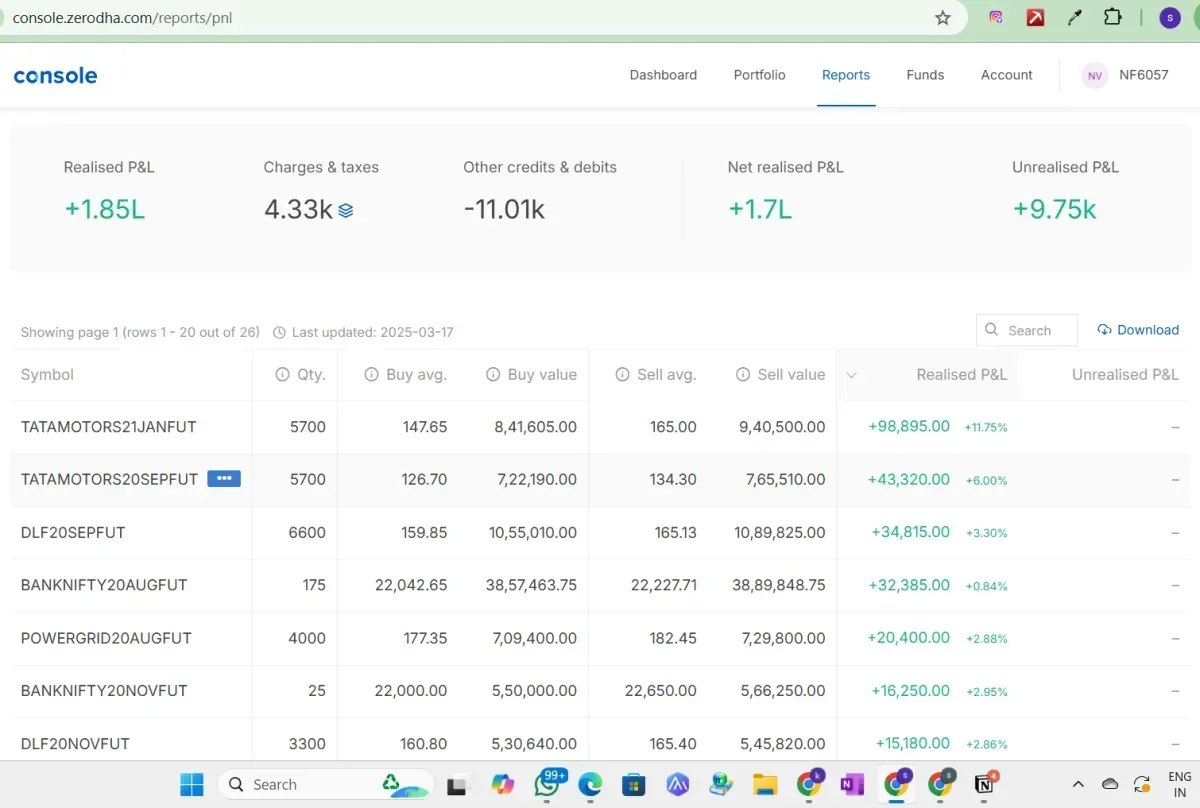1200x808 pixels.
Task: Click the -11.01k other credits figure
Action: click(504, 209)
